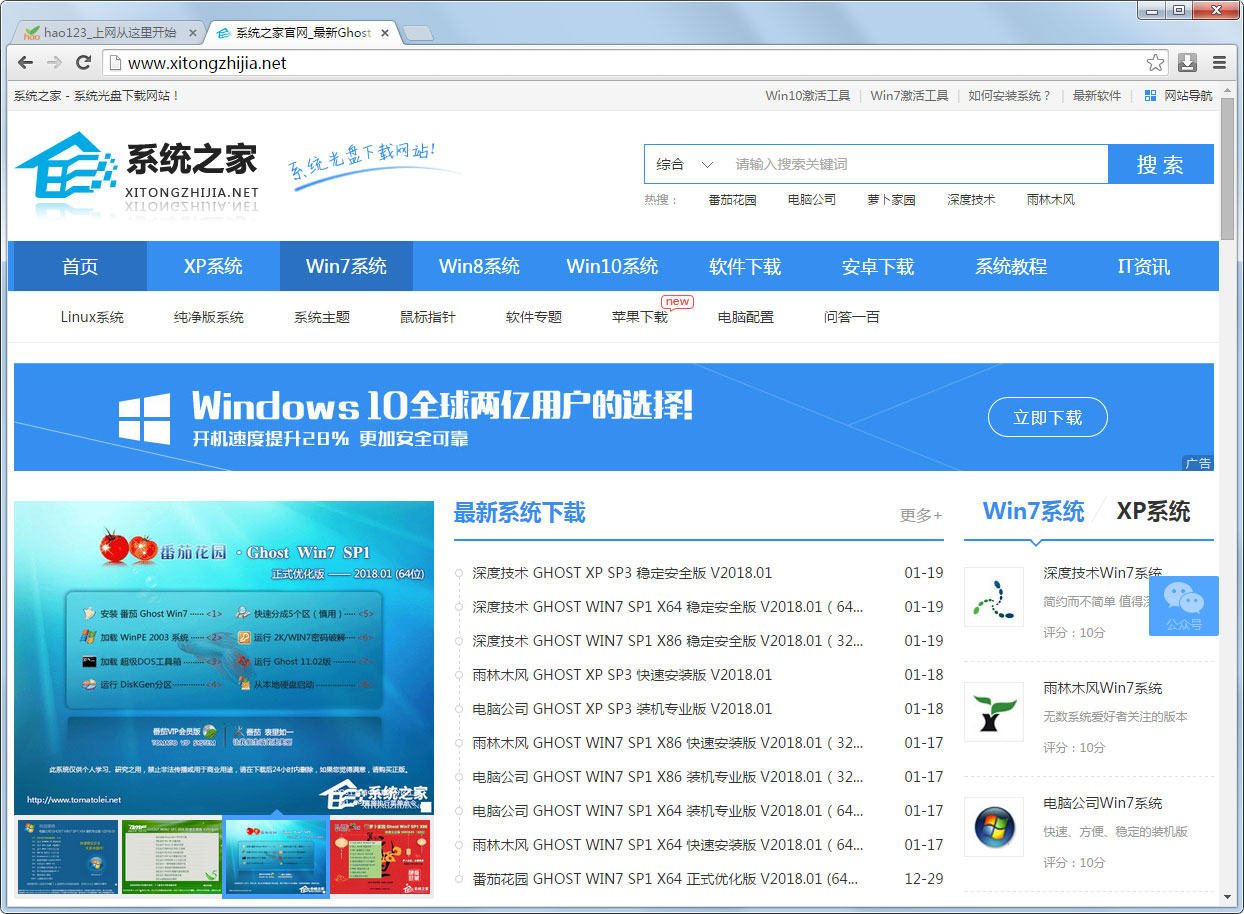Open the downloads icon in the toolbar
The image size is (1244, 914).
[x=1187, y=63]
